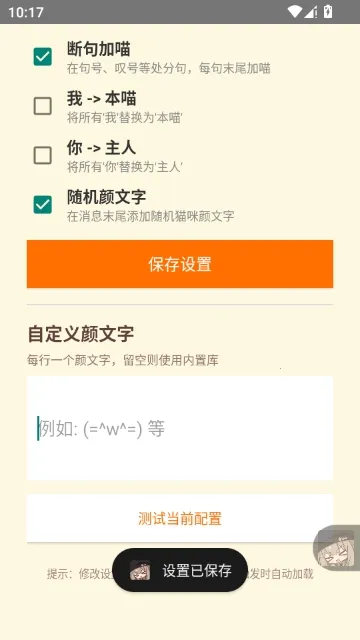Click the orange 保存设置 button
This screenshot has height=640, width=360.
180,264
